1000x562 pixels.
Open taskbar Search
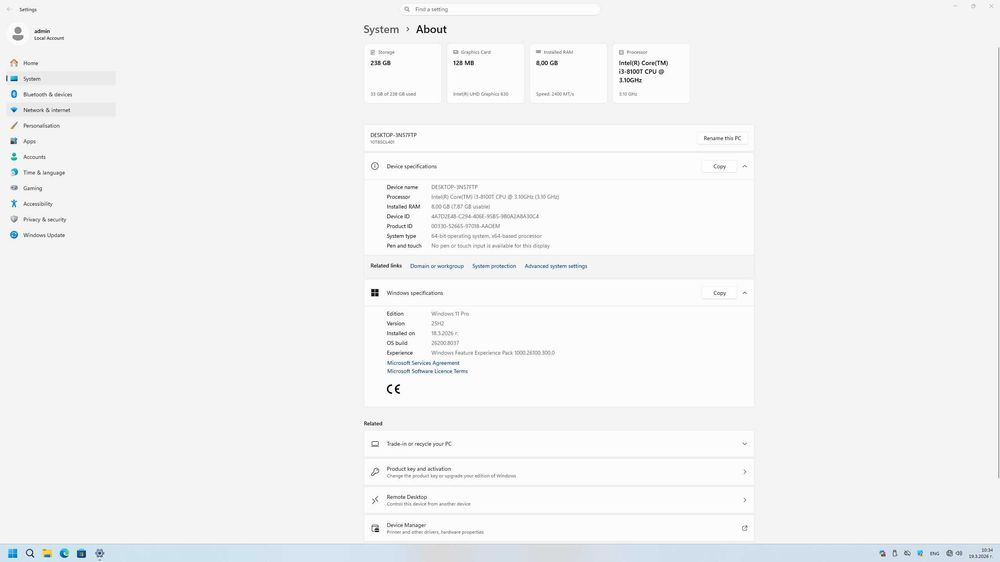pos(29,553)
